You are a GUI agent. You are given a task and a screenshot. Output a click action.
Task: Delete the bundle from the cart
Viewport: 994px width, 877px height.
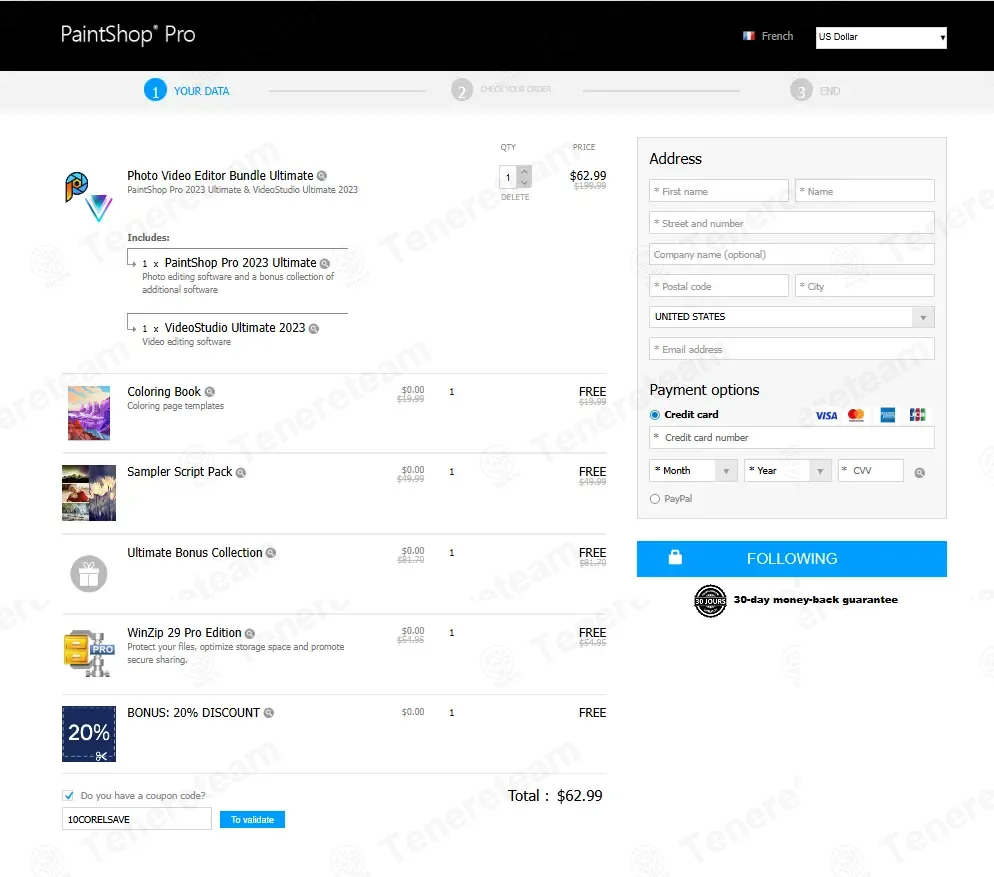[515, 197]
